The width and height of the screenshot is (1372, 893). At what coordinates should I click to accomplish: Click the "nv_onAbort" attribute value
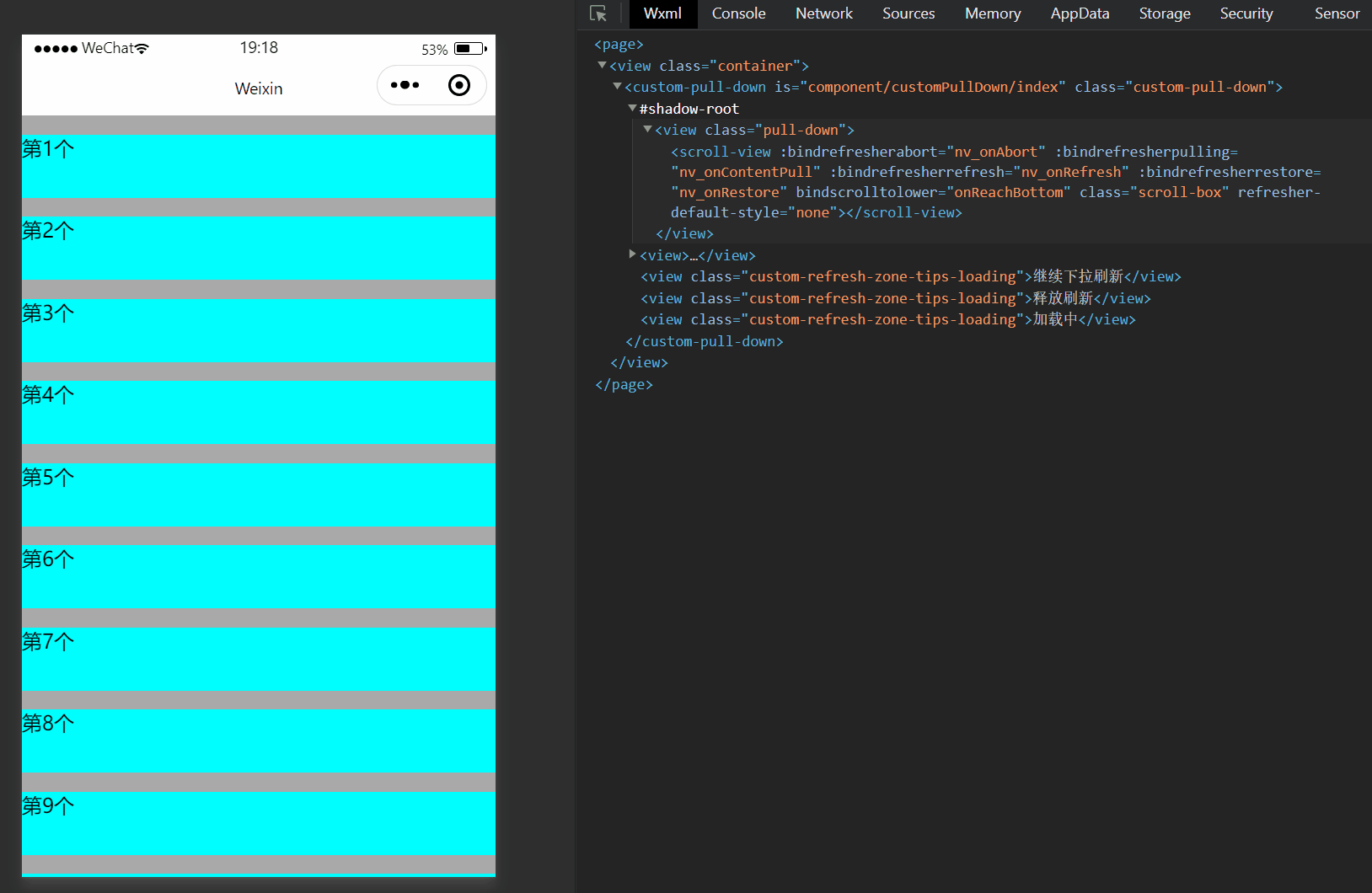(995, 152)
